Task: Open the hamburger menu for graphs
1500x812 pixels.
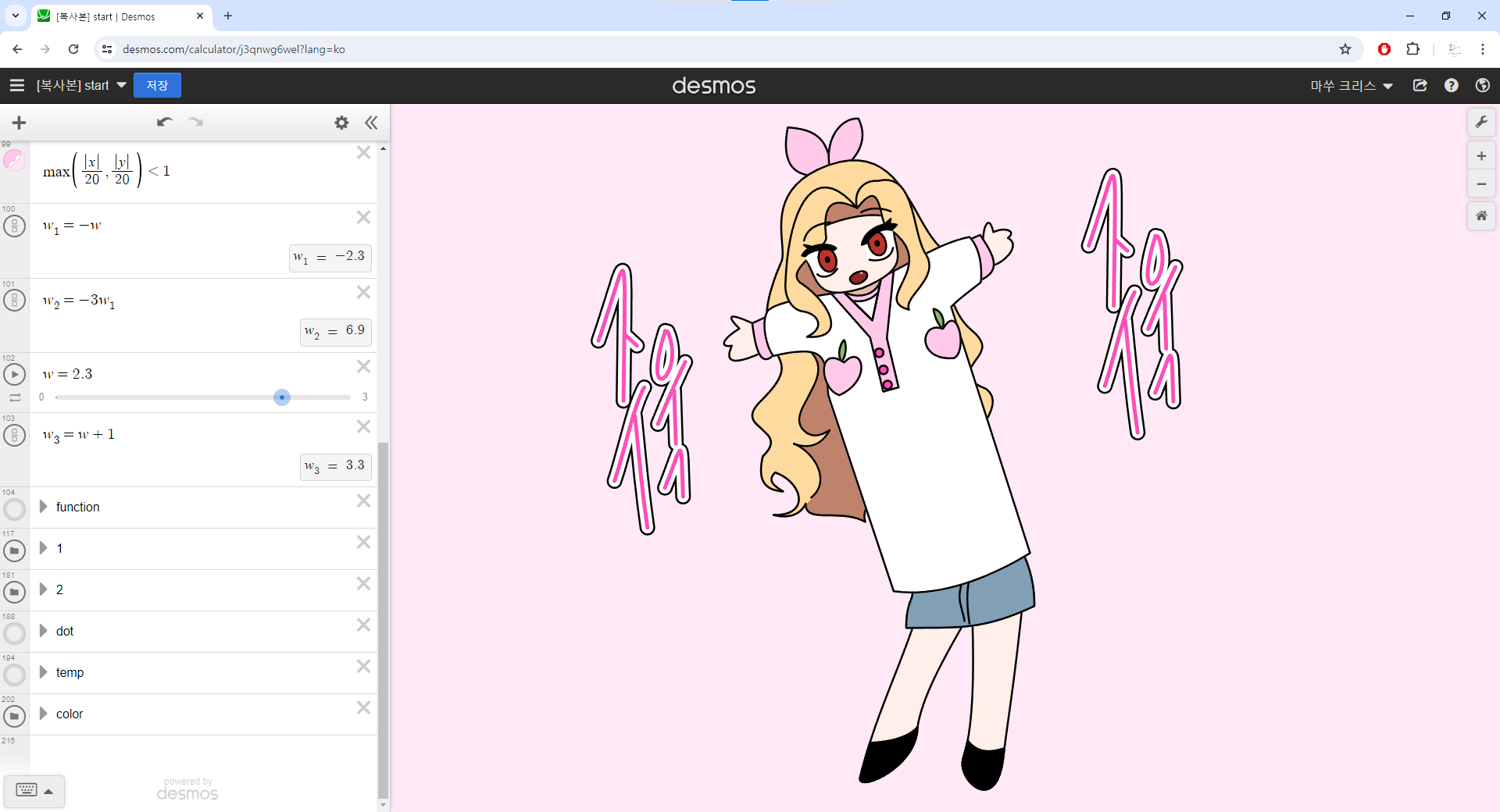Action: pyautogui.click(x=17, y=86)
